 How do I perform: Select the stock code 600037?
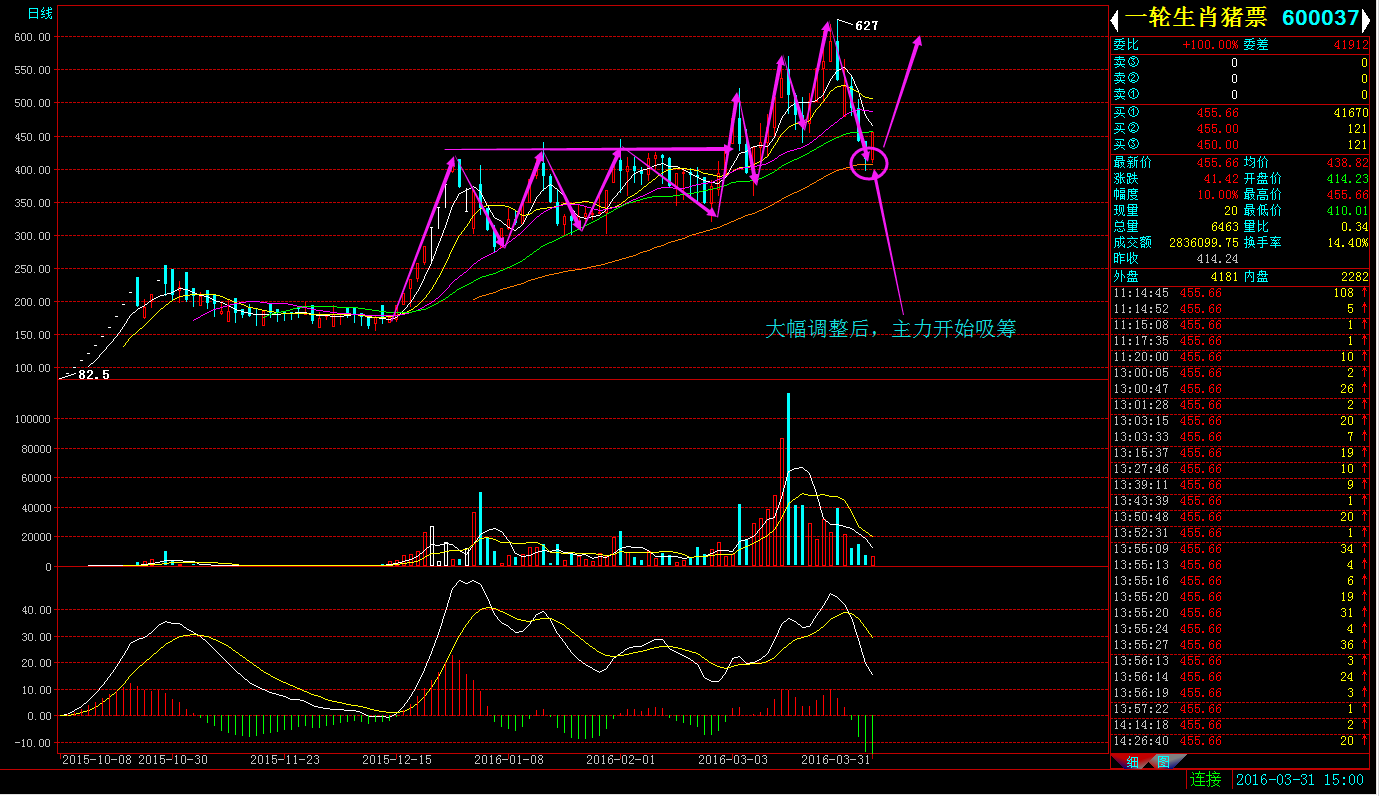click(x=1321, y=19)
